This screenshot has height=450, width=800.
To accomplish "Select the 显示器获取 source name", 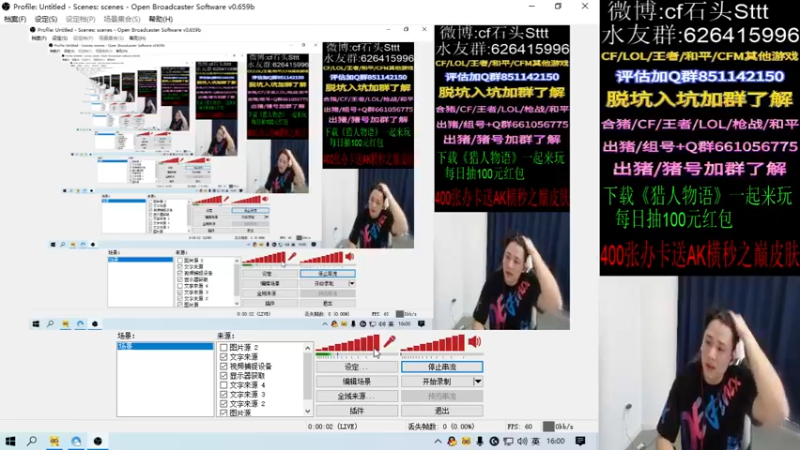I will pyautogui.click(x=247, y=376).
